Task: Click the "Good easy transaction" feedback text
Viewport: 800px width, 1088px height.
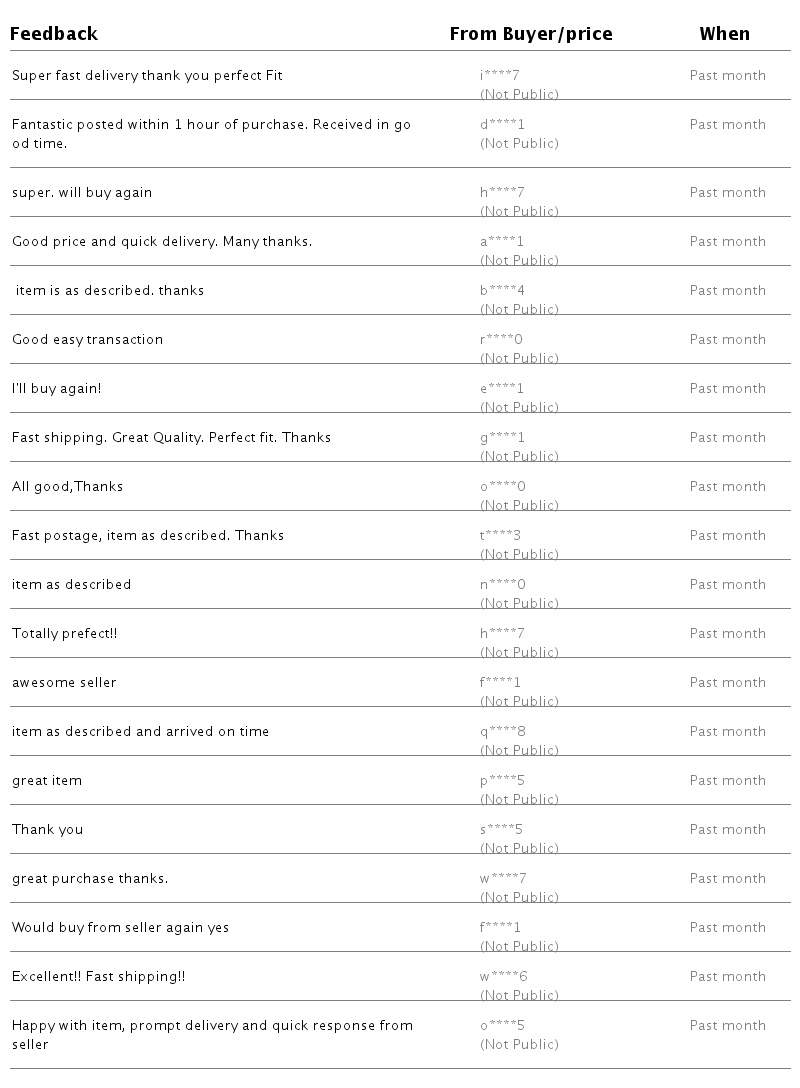Action: (87, 340)
